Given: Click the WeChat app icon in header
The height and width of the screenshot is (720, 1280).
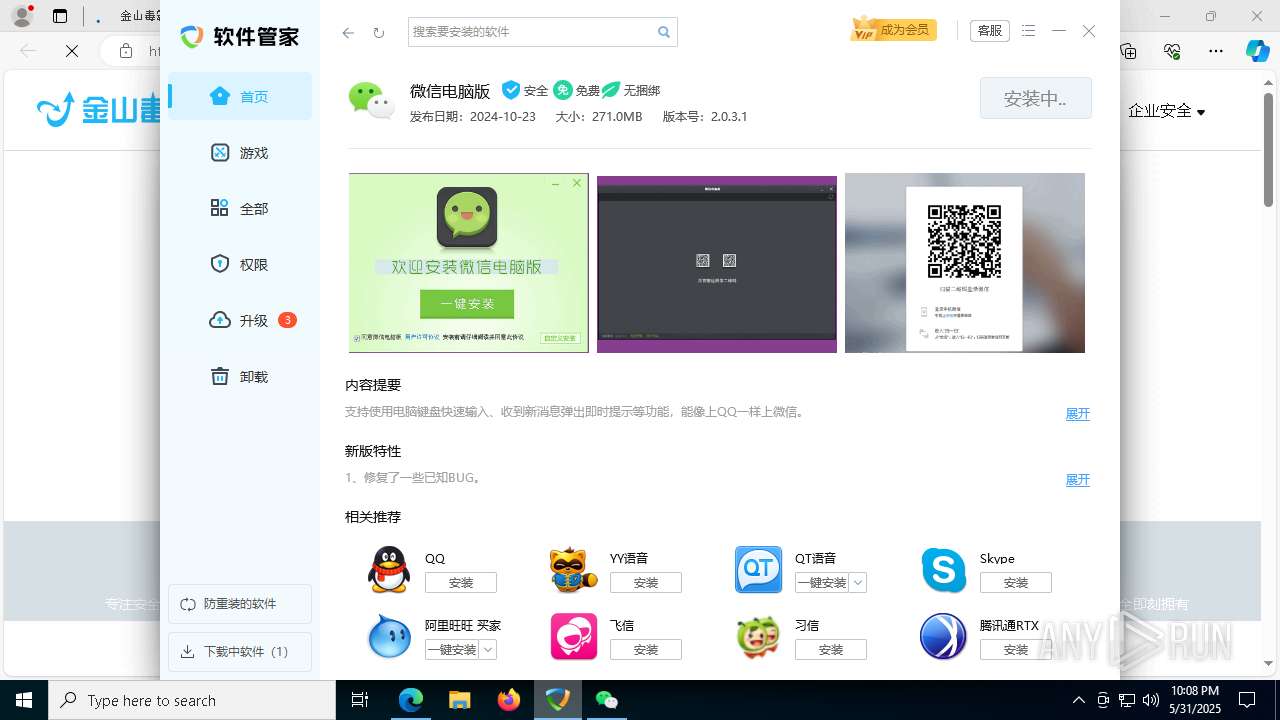Looking at the screenshot, I should pos(371,100).
